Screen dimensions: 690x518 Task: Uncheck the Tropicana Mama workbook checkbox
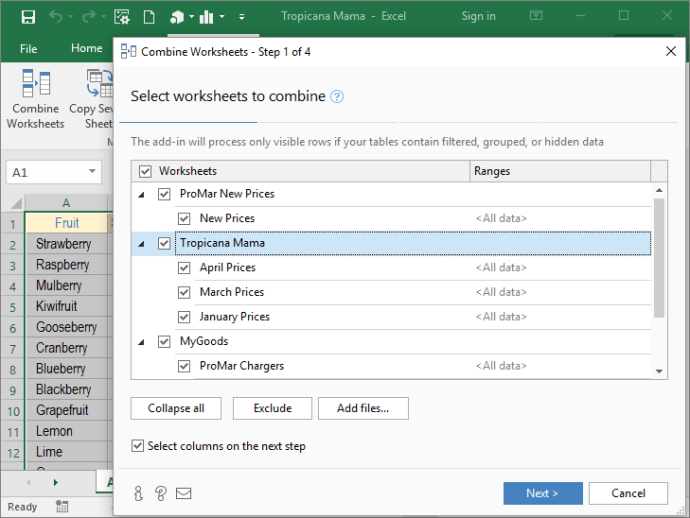[x=164, y=243]
